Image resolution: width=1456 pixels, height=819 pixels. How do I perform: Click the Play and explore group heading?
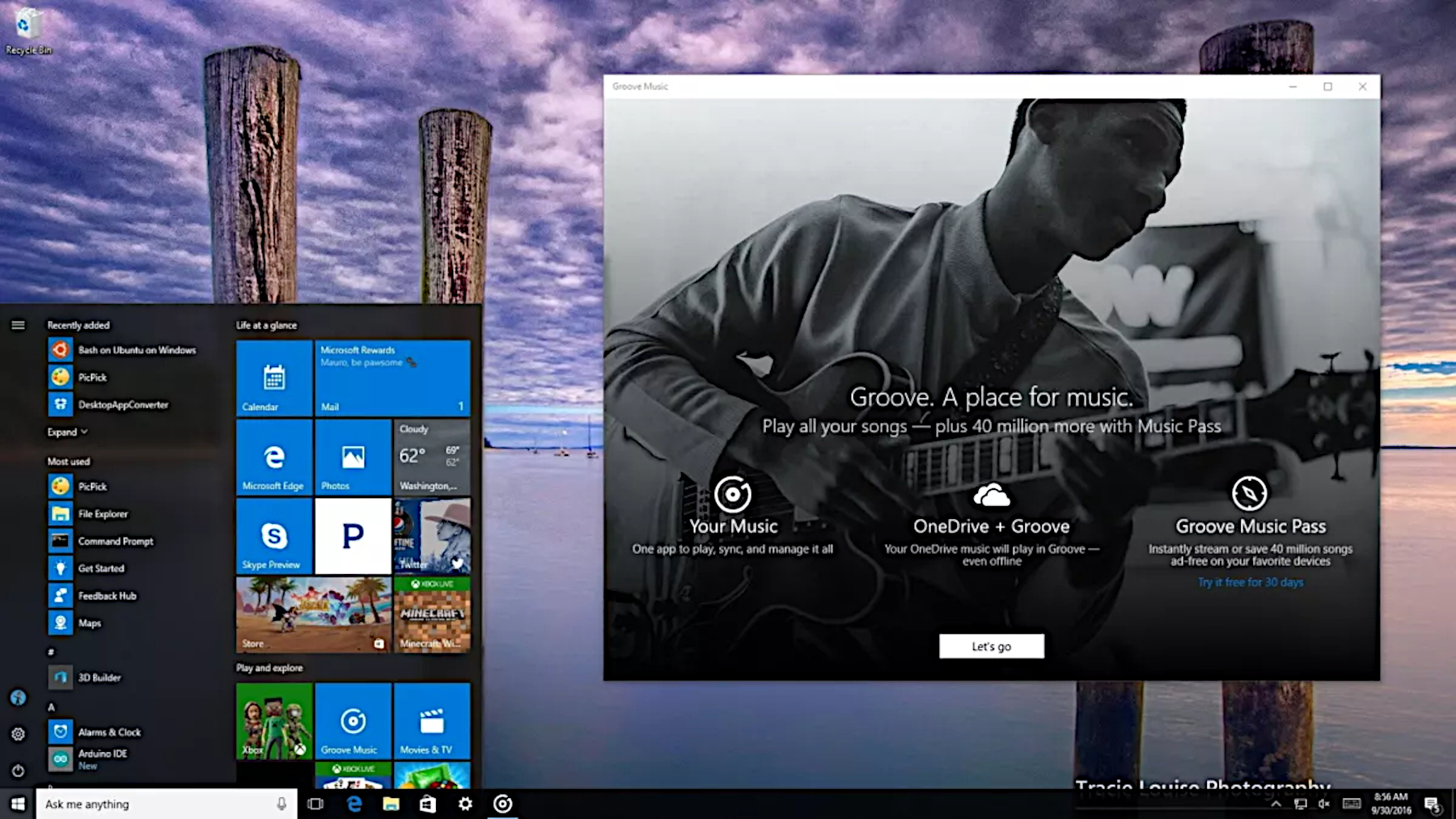pyautogui.click(x=269, y=668)
